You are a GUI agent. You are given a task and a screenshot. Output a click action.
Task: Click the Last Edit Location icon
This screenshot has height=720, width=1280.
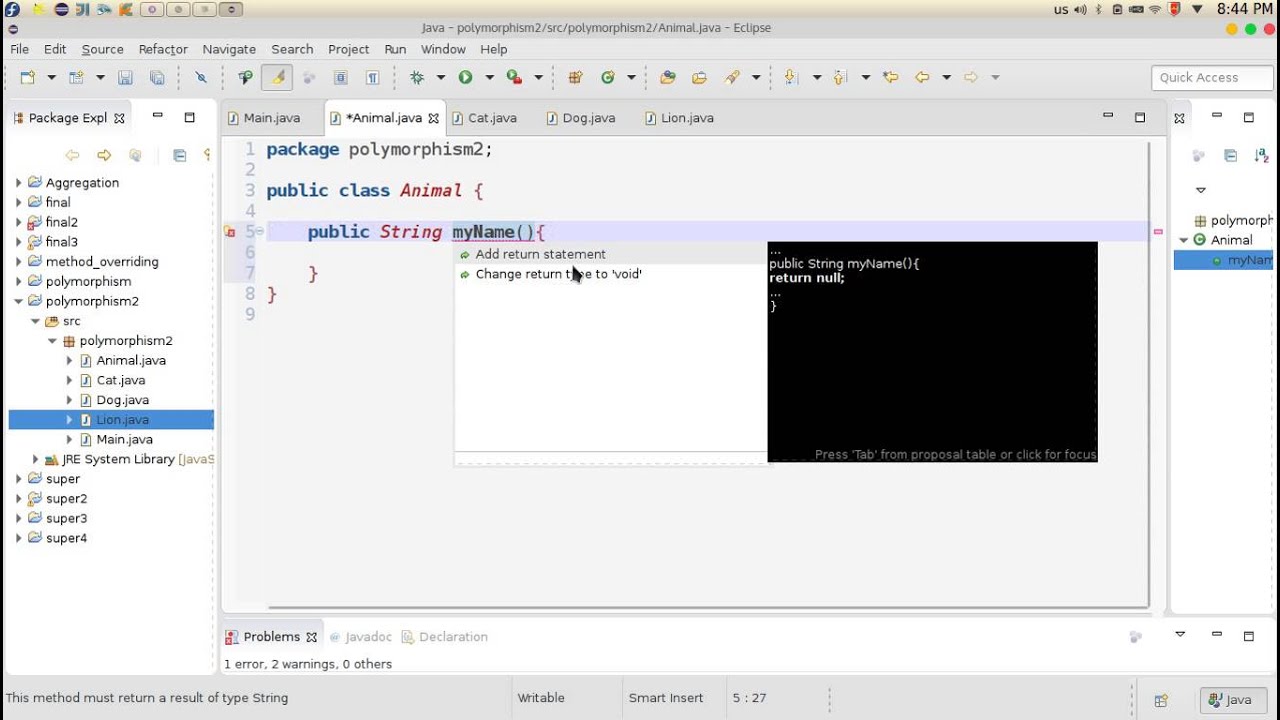pos(890,77)
